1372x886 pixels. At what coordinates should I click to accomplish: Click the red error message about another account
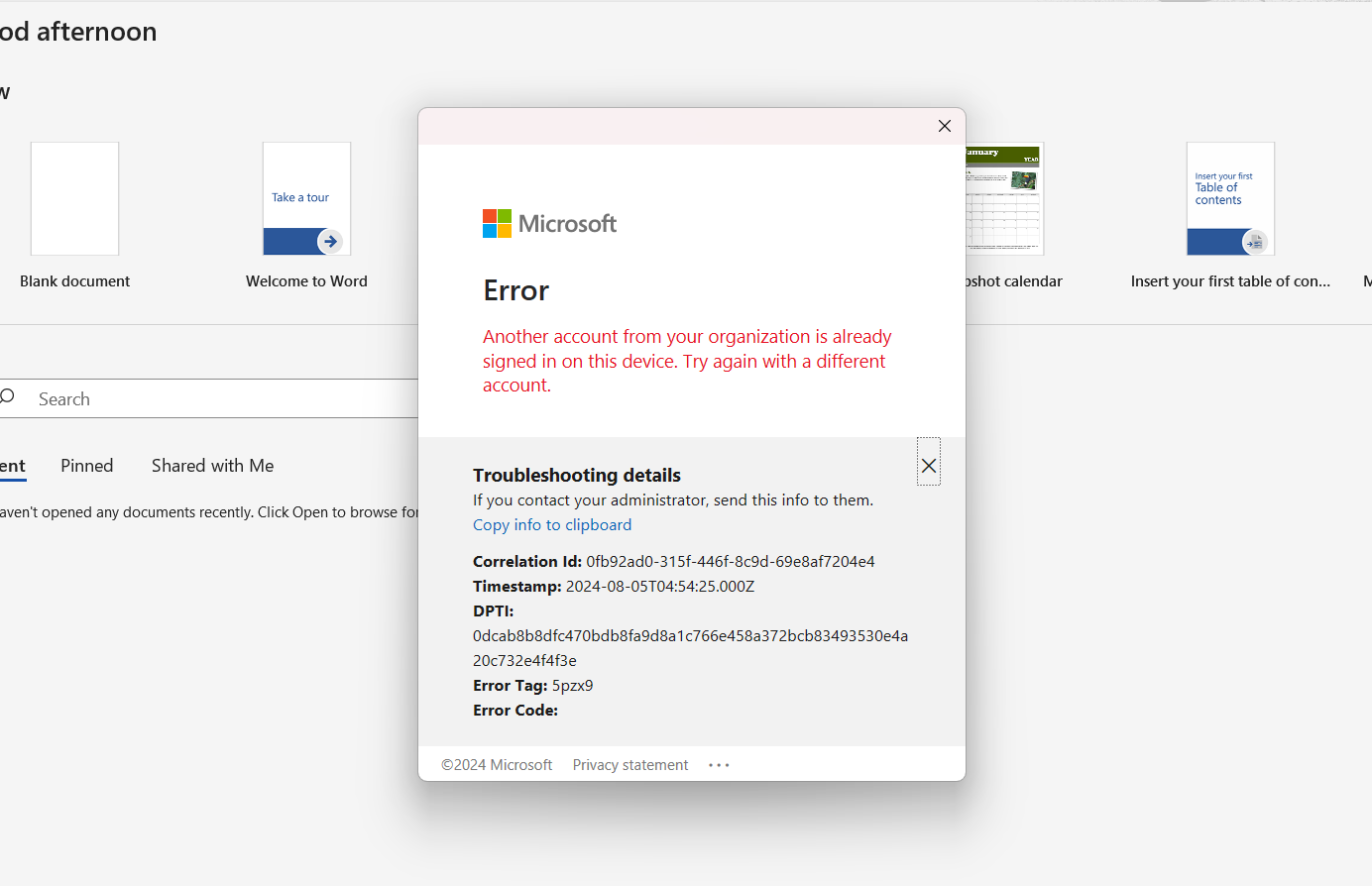click(688, 361)
